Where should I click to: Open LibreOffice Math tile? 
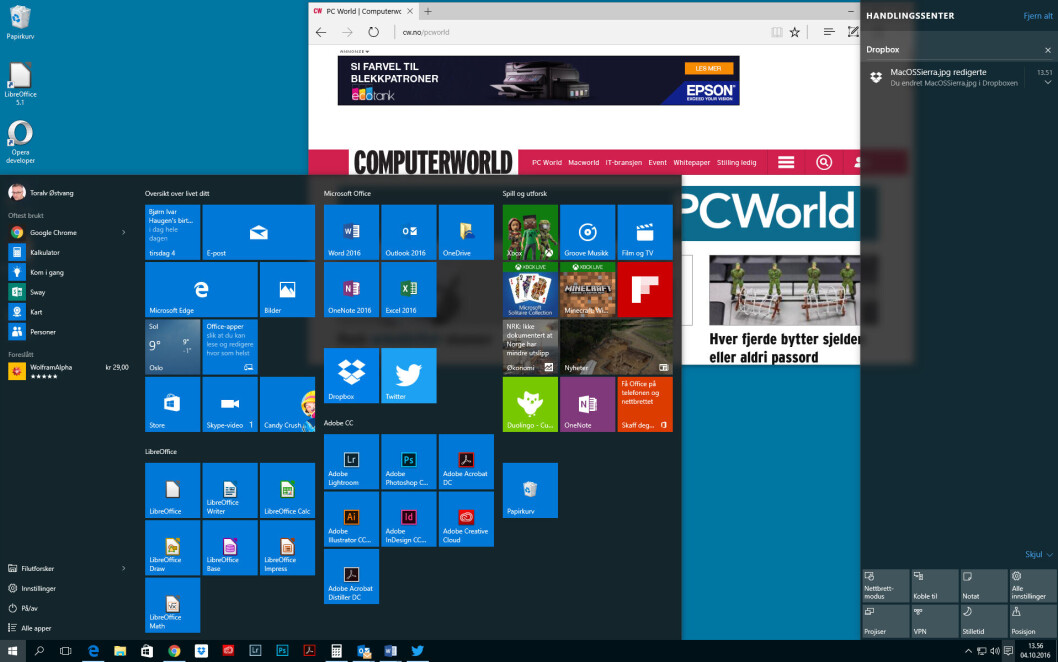(172, 605)
